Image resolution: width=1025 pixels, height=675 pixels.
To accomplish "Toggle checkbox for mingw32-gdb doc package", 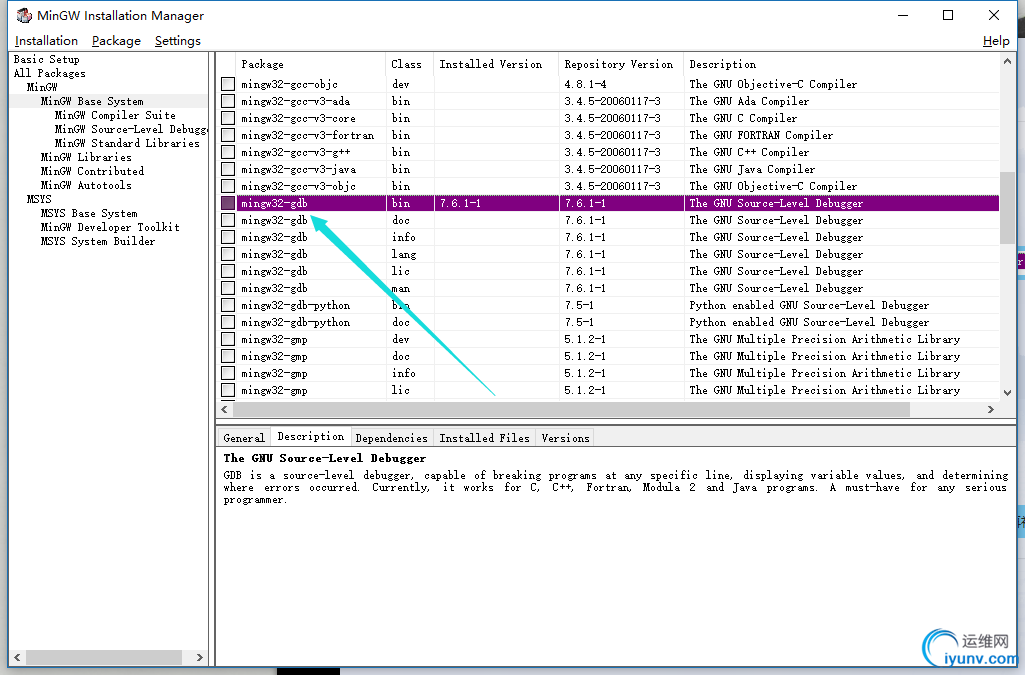I will tap(227, 220).
